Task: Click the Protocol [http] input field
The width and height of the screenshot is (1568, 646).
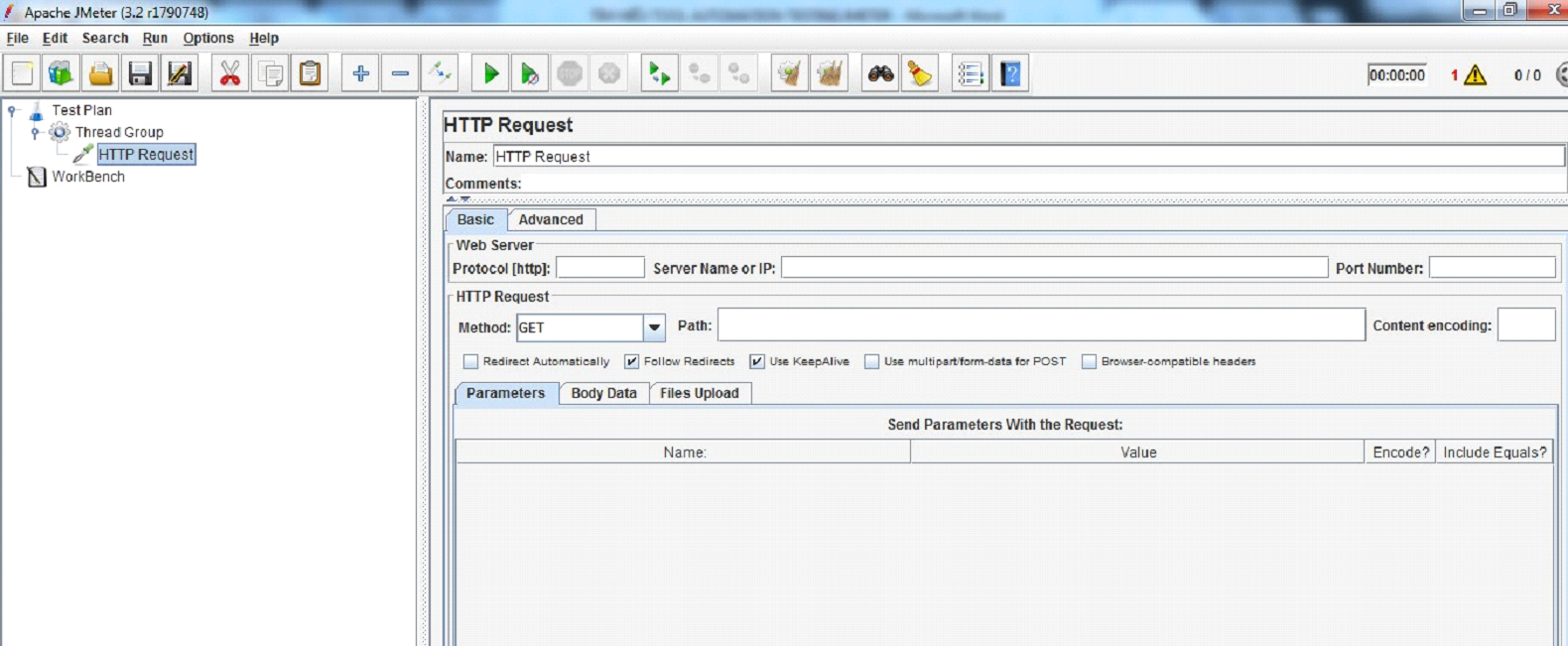Action: [600, 268]
